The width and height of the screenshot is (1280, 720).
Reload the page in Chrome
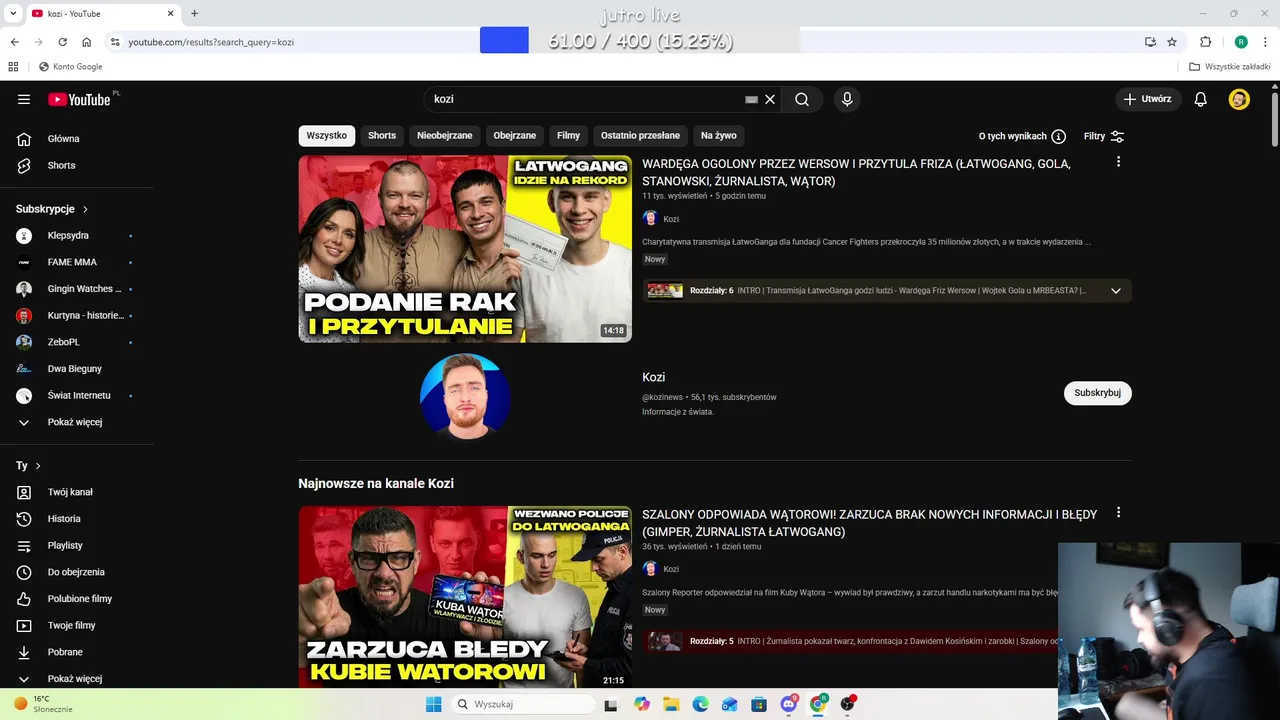62,42
